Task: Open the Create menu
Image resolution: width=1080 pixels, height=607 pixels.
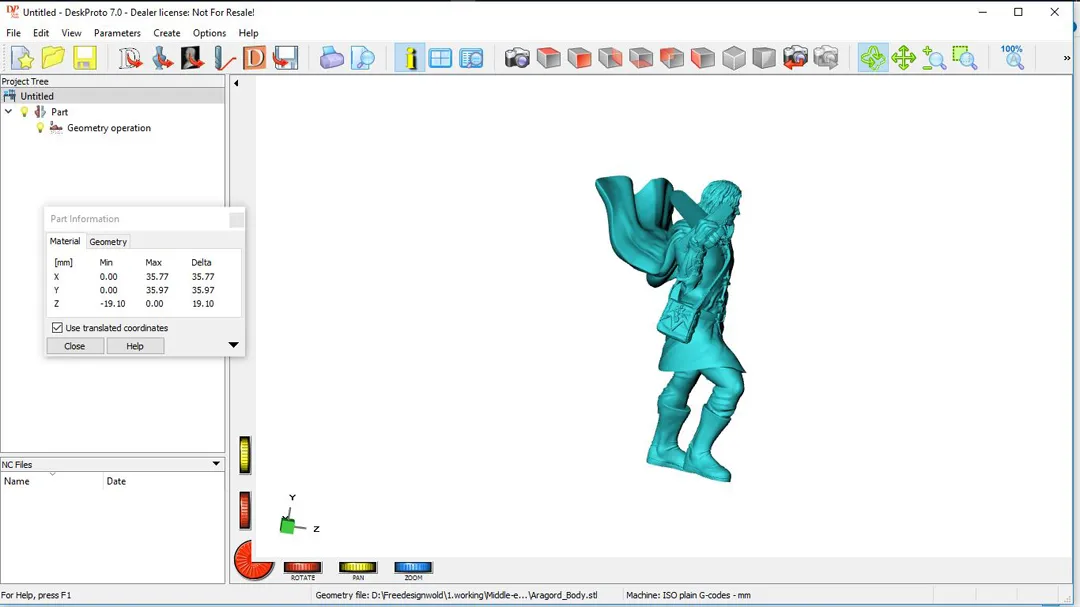Action: click(167, 33)
